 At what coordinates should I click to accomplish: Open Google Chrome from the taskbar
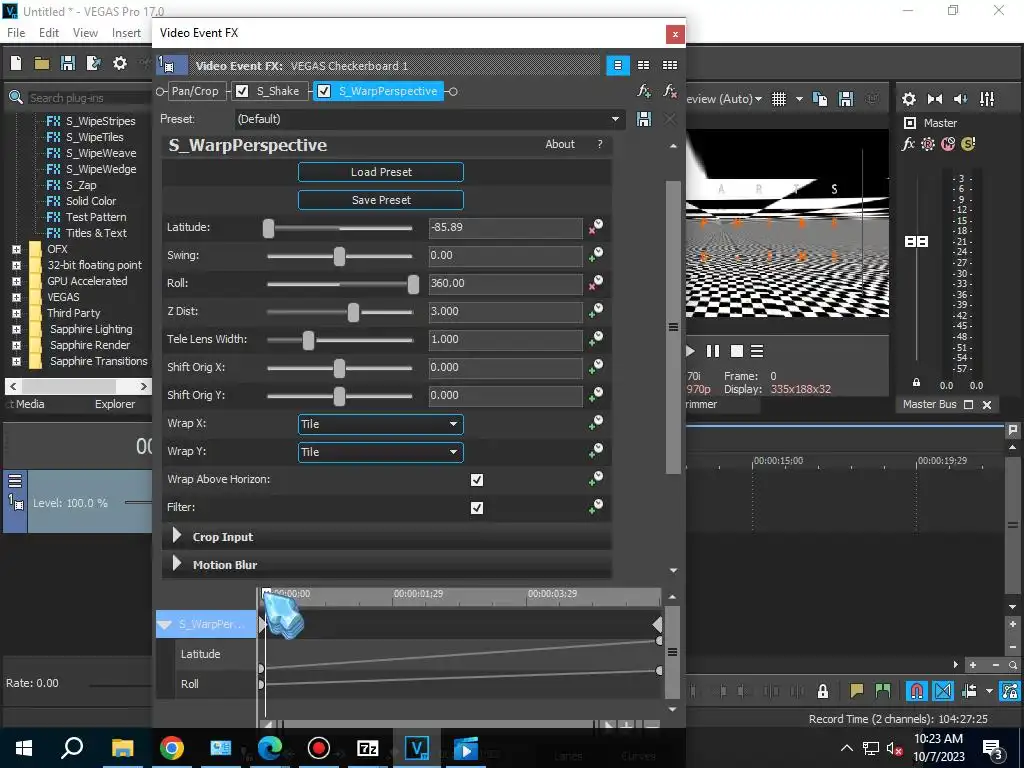(172, 748)
